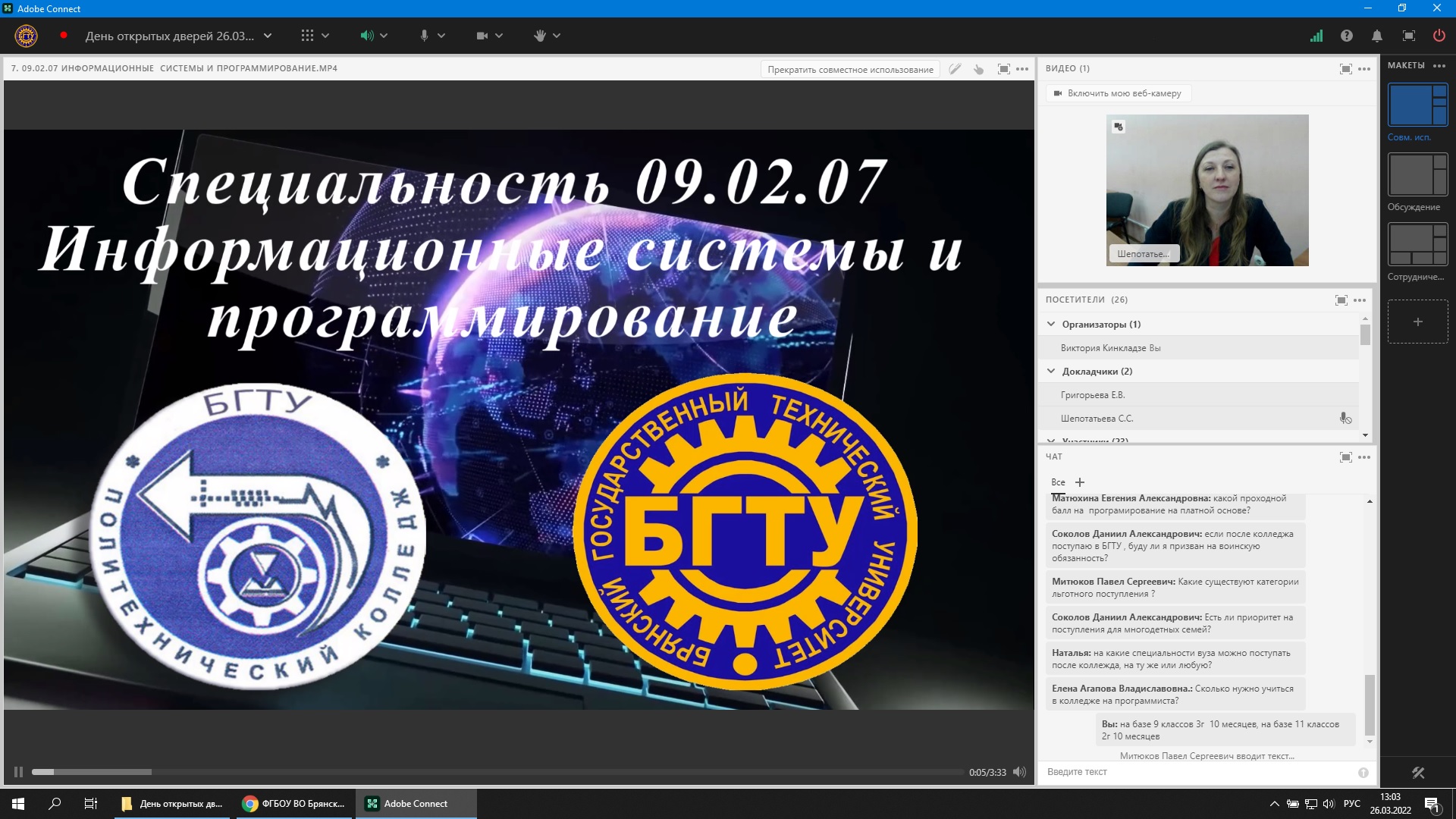Image resolution: width=1456 pixels, height=819 pixels.
Task: Toggle the webcam in top bar
Action: 482,36
